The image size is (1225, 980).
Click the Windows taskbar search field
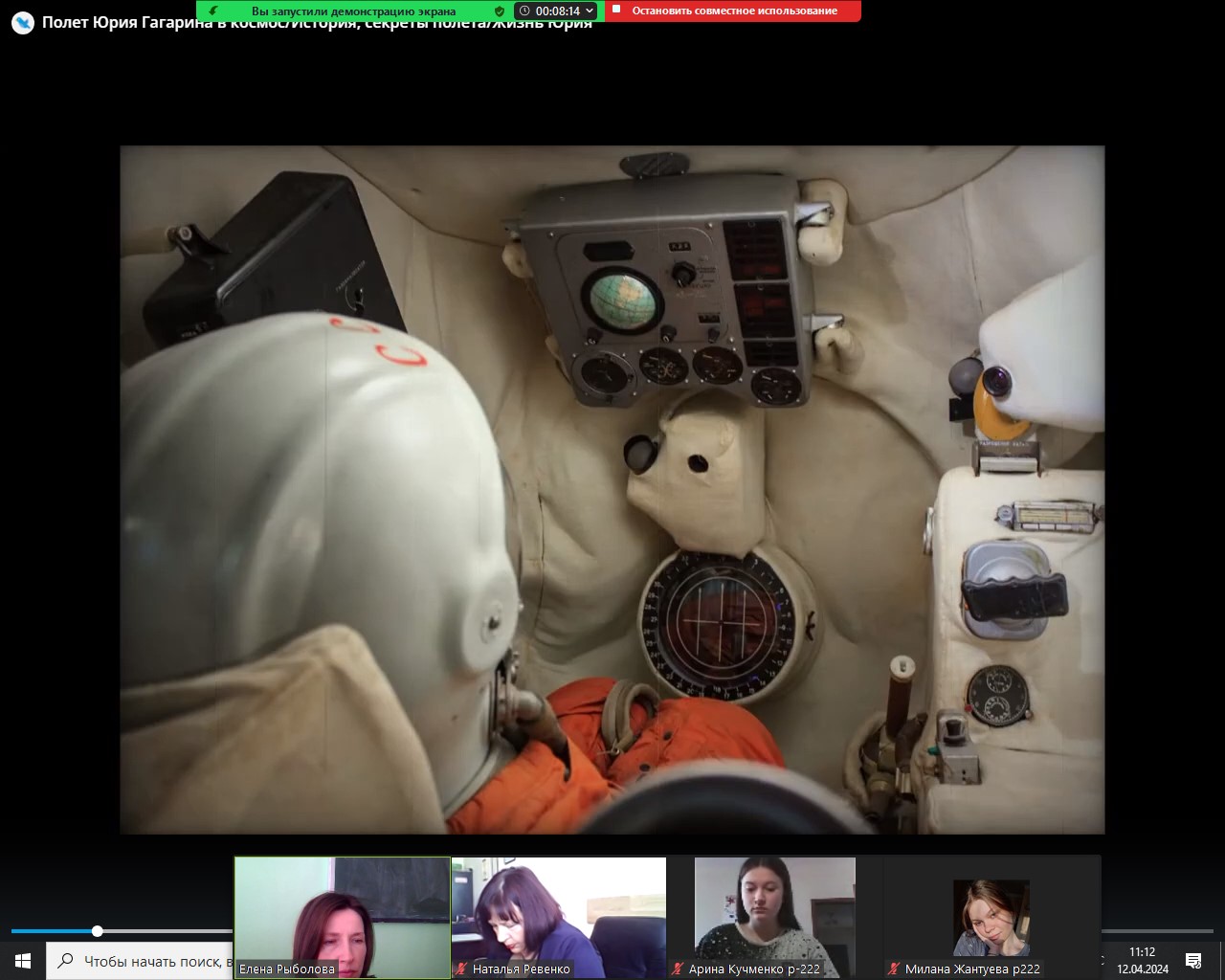[141, 961]
